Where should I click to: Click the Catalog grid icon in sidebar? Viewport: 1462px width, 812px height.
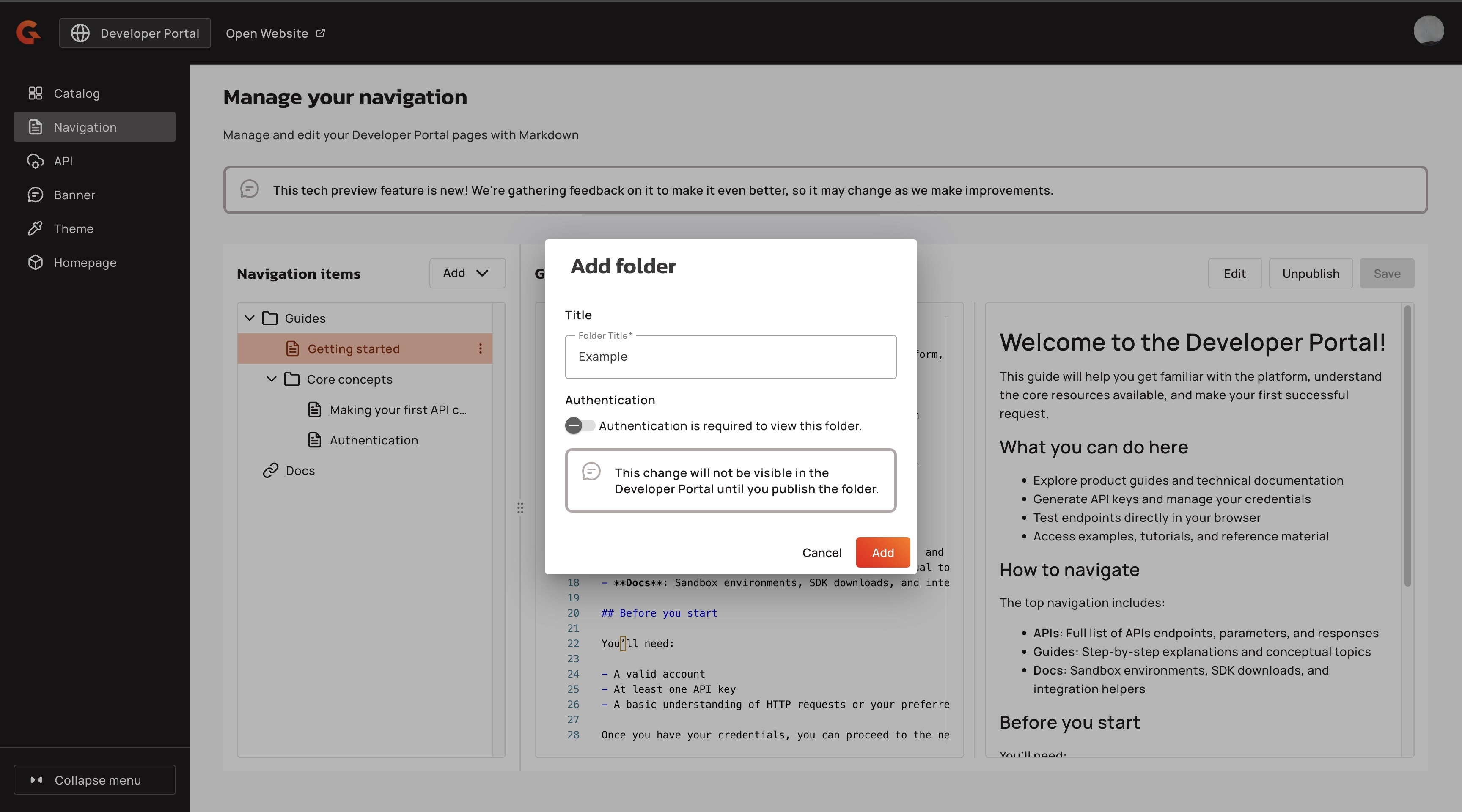coord(35,93)
